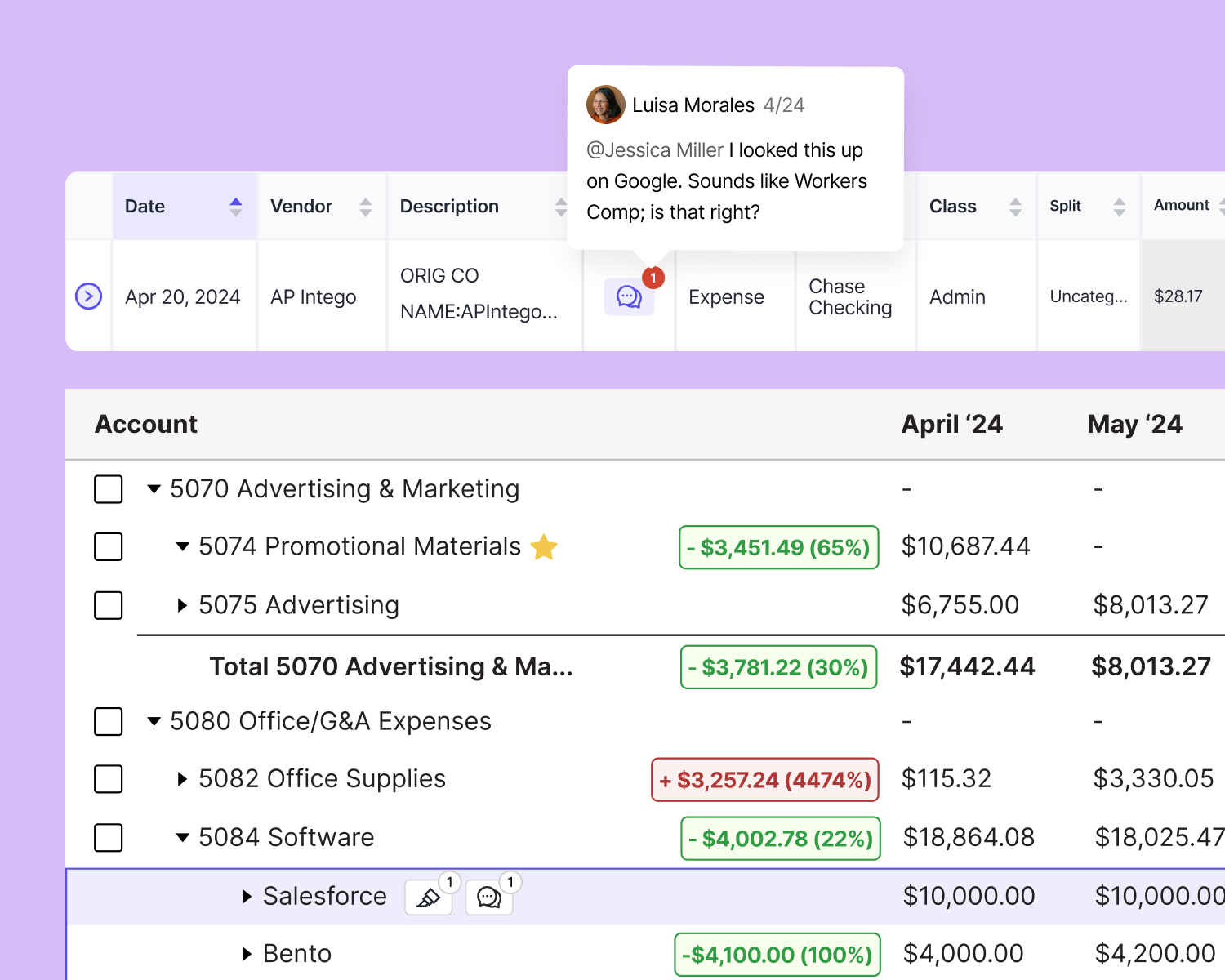The image size is (1225, 980).
Task: Click the Uncategorized Split cell
Action: 1088,296
